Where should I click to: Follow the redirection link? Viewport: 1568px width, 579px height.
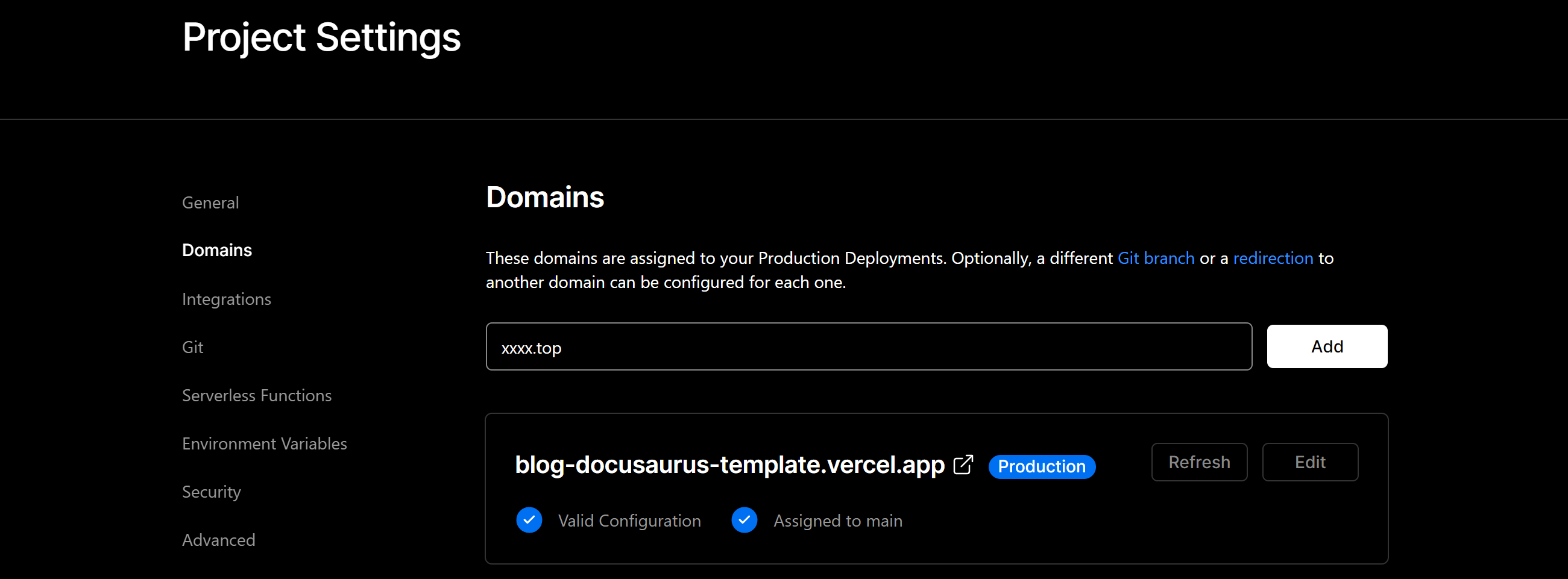[1273, 258]
